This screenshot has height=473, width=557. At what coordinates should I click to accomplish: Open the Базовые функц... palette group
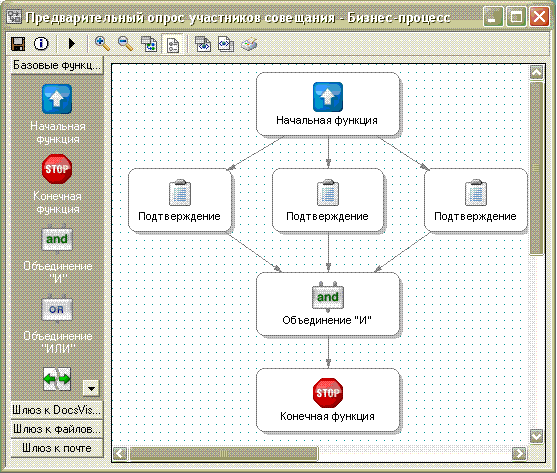57,66
